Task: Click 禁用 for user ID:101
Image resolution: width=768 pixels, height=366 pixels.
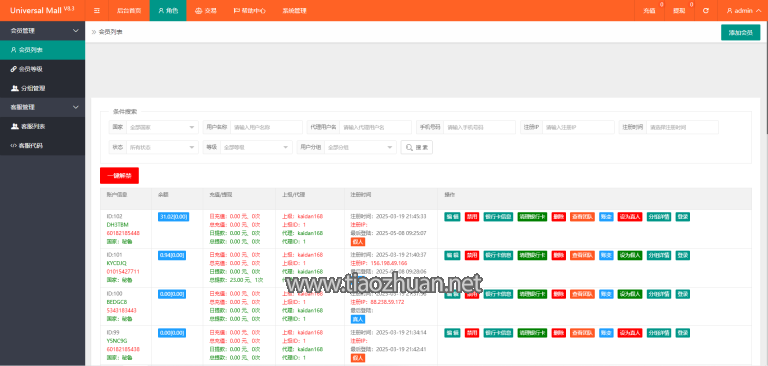Action: coord(472,255)
